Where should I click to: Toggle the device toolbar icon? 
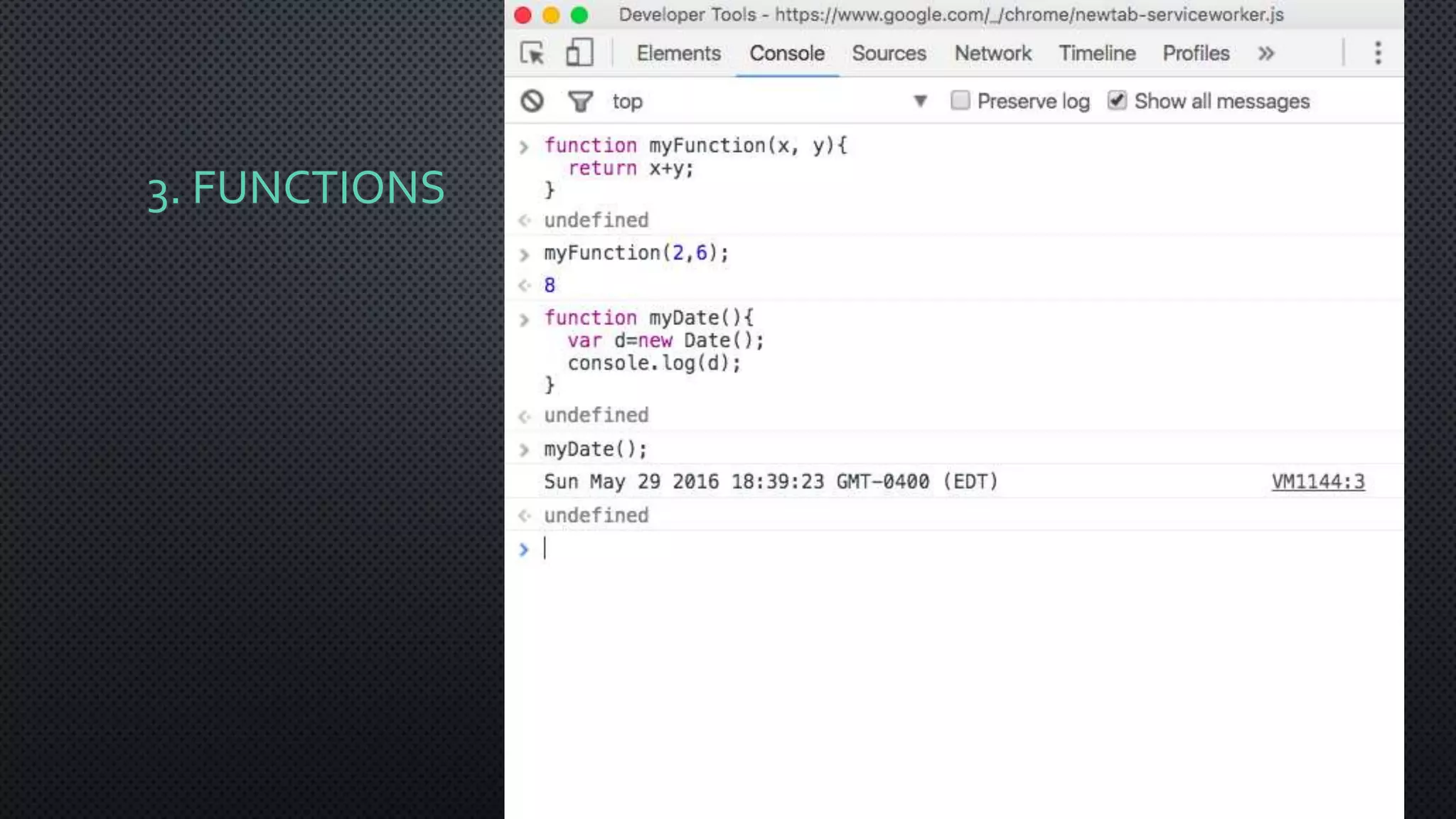[x=579, y=53]
